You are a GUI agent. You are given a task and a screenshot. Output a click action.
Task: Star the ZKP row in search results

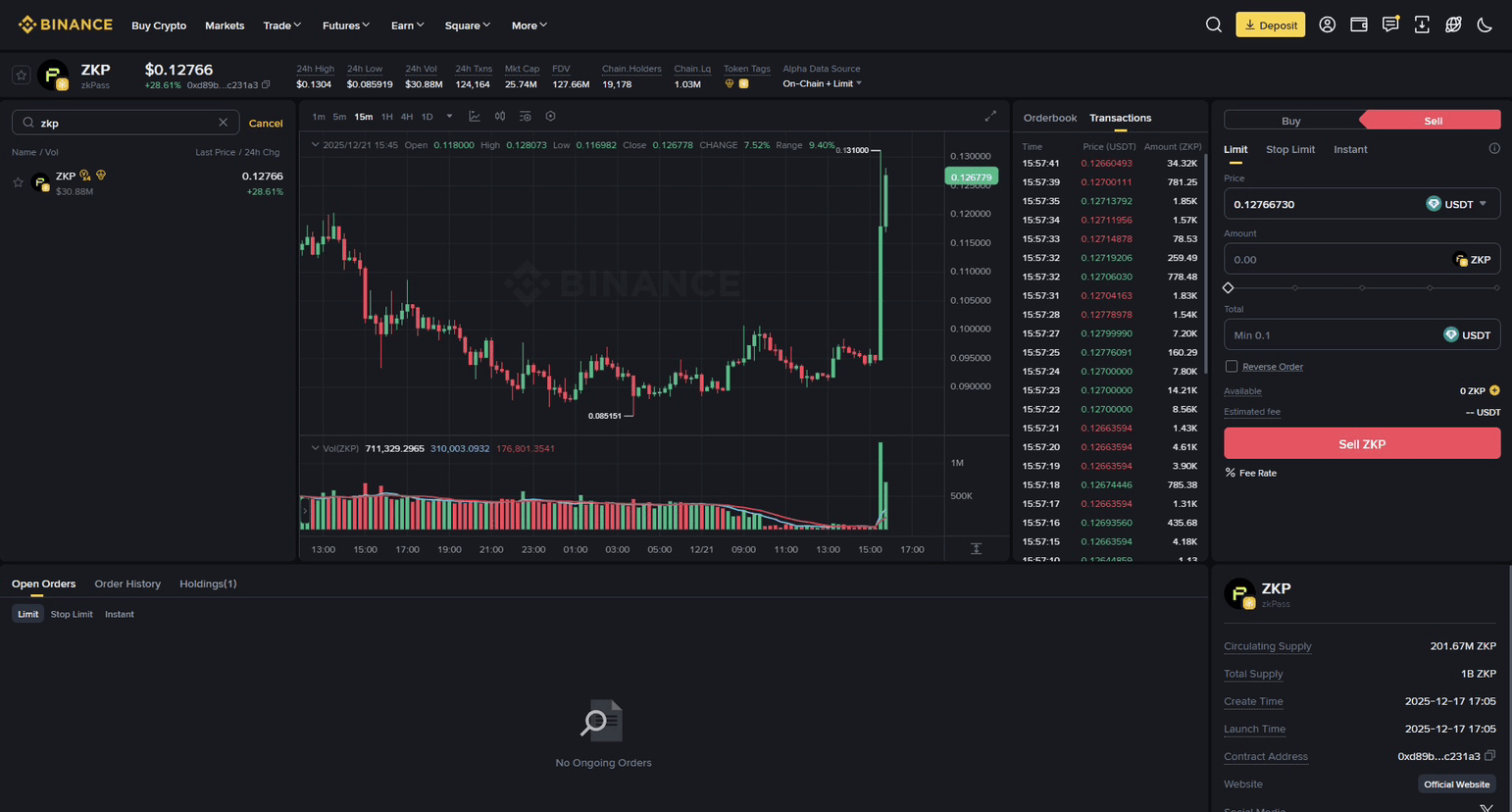pos(18,182)
